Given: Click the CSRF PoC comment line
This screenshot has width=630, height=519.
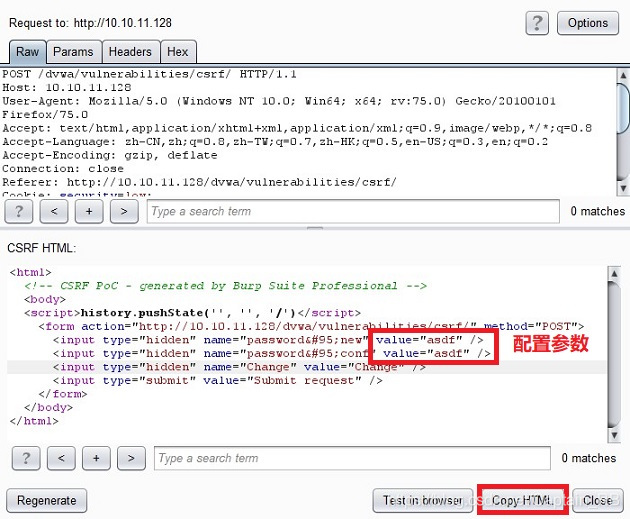Looking at the screenshot, I should 225,286.
